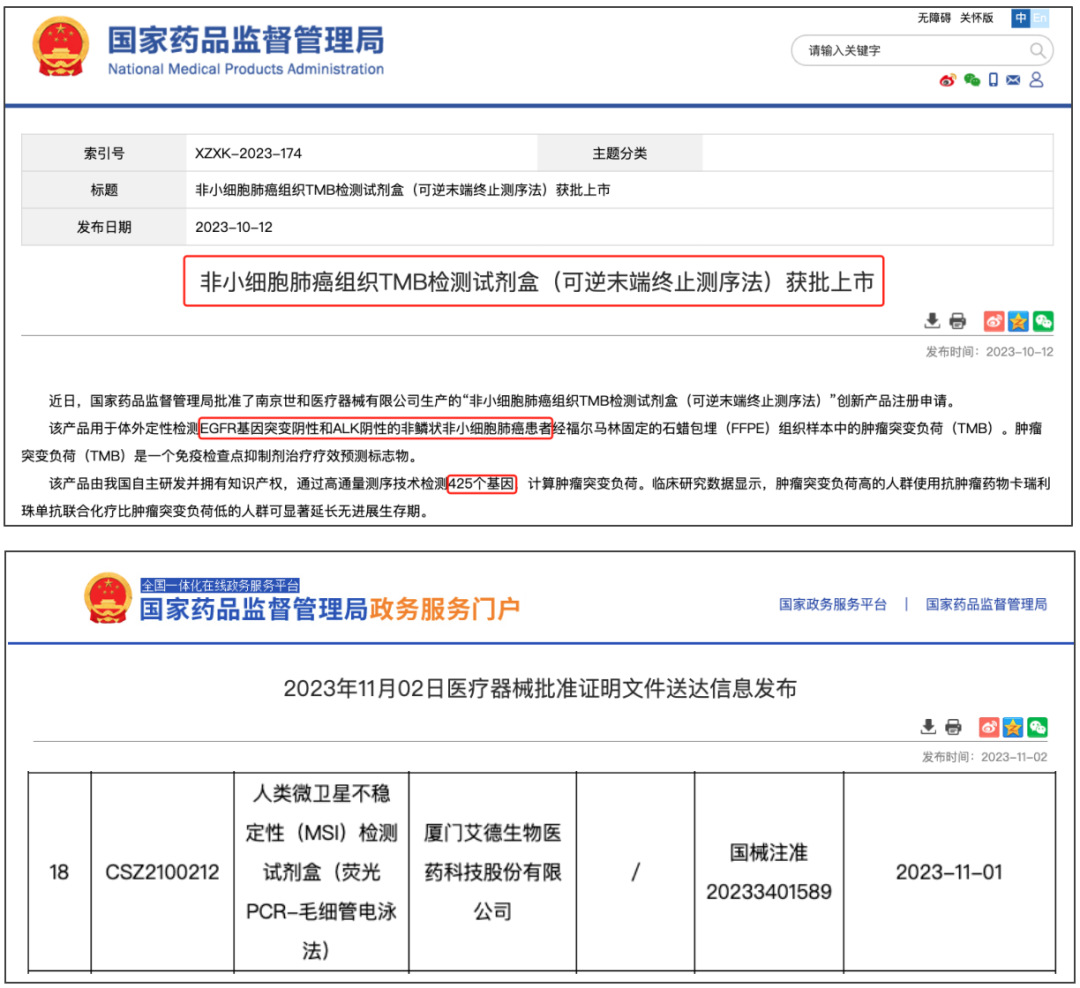Open the 国家药品监督管理局 link in the portal header
Screen dimensions: 1080x988
tap(986, 604)
